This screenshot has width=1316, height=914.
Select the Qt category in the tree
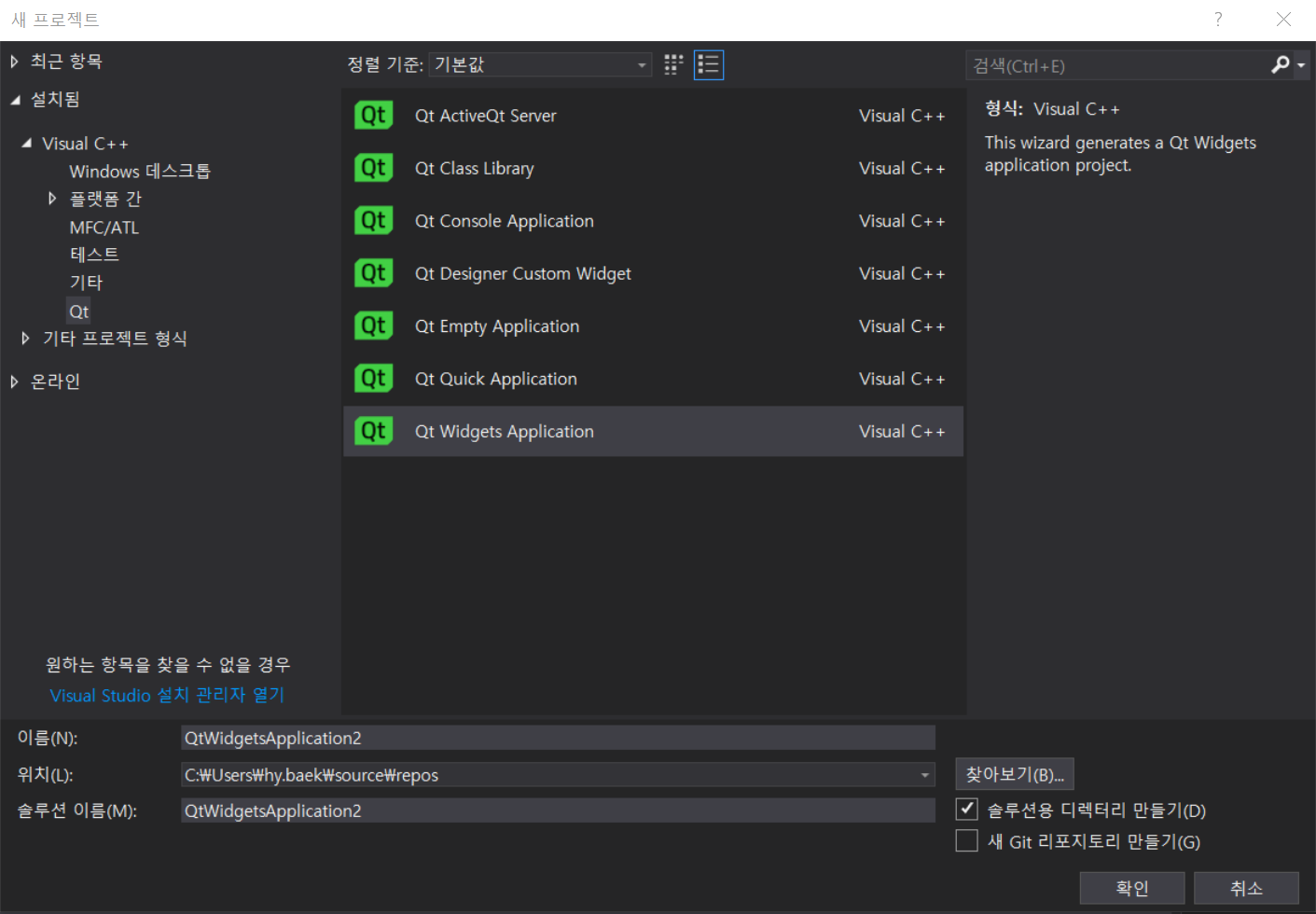tap(78, 312)
